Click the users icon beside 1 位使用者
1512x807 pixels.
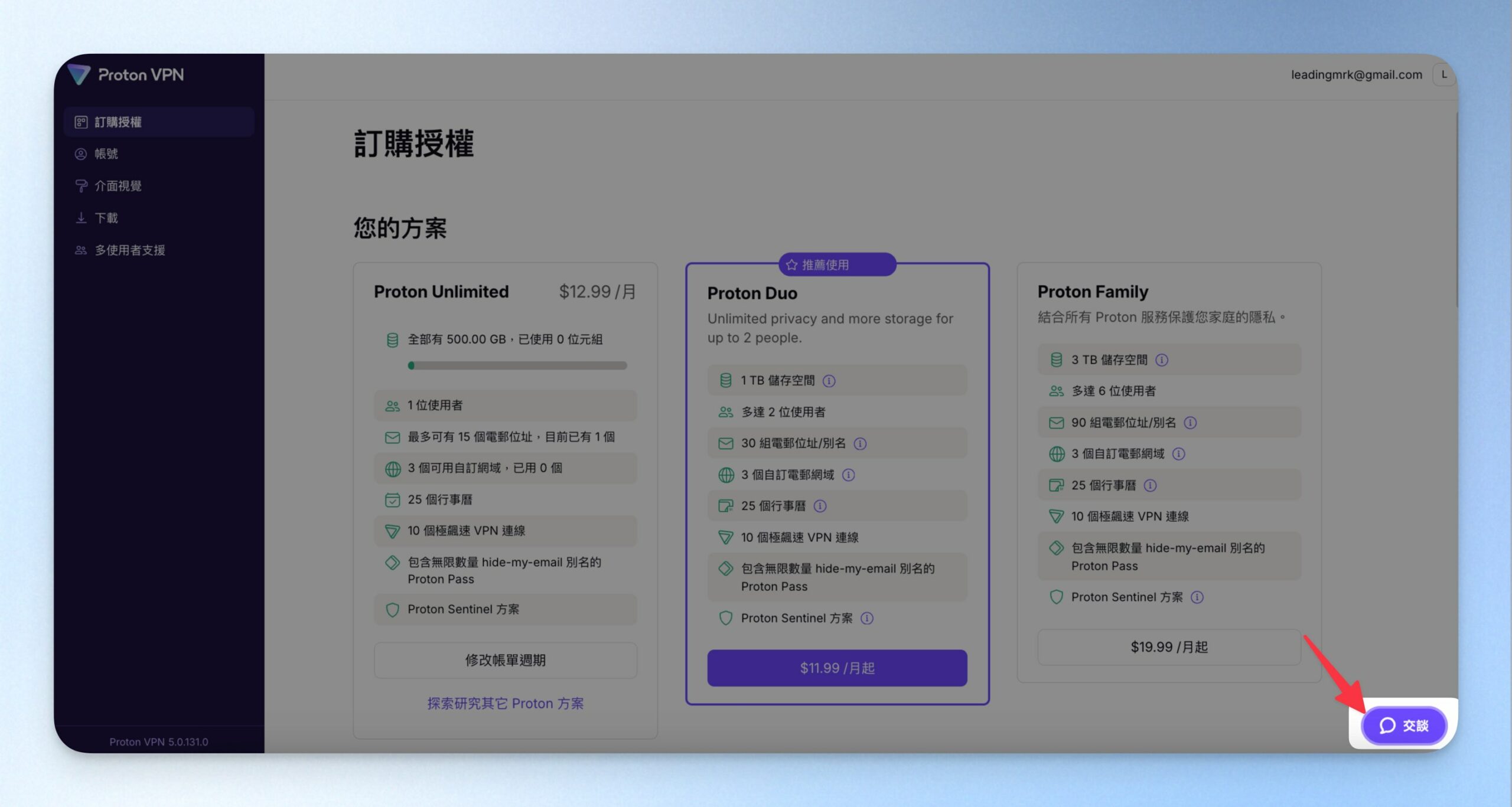392,406
